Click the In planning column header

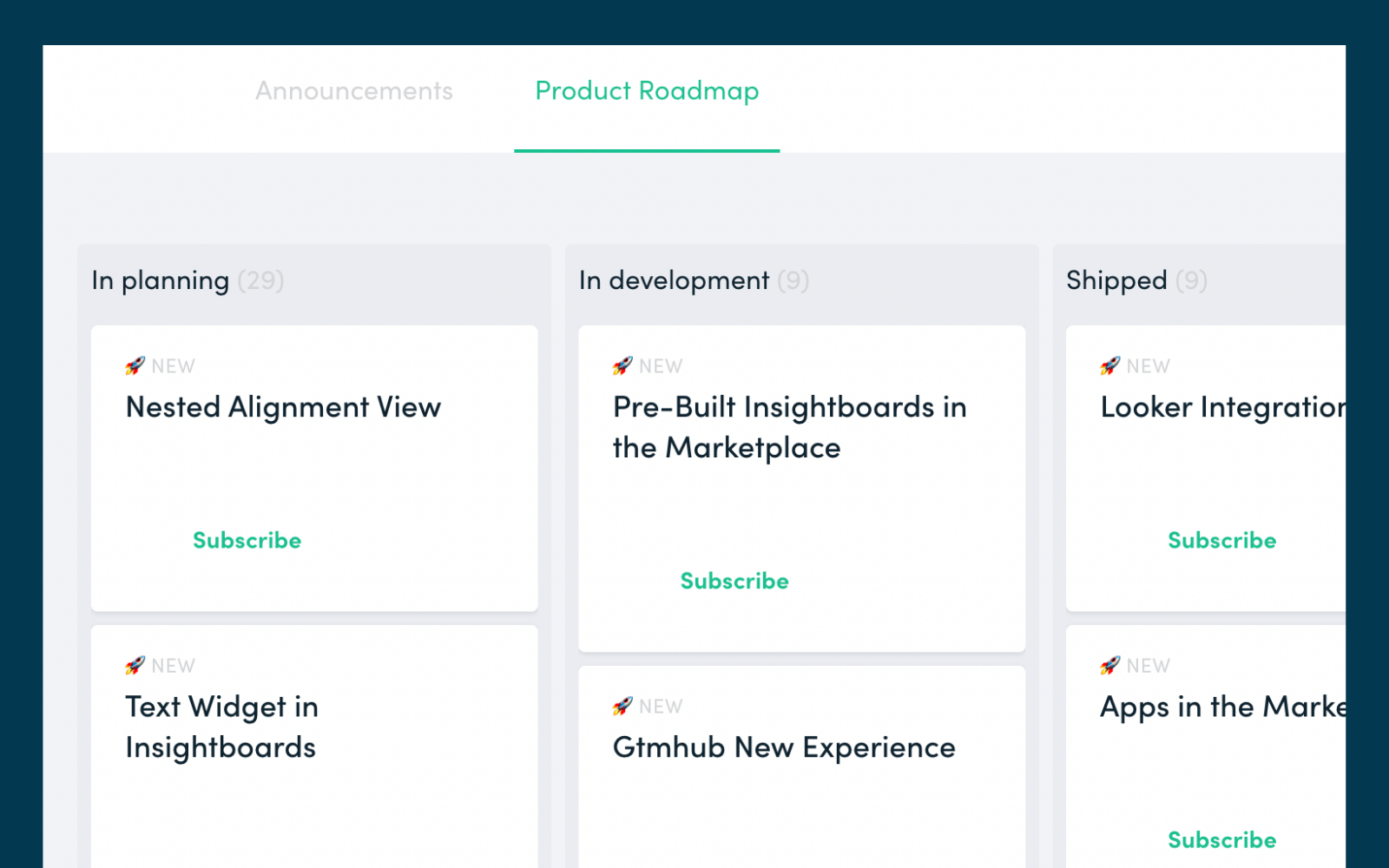161,280
